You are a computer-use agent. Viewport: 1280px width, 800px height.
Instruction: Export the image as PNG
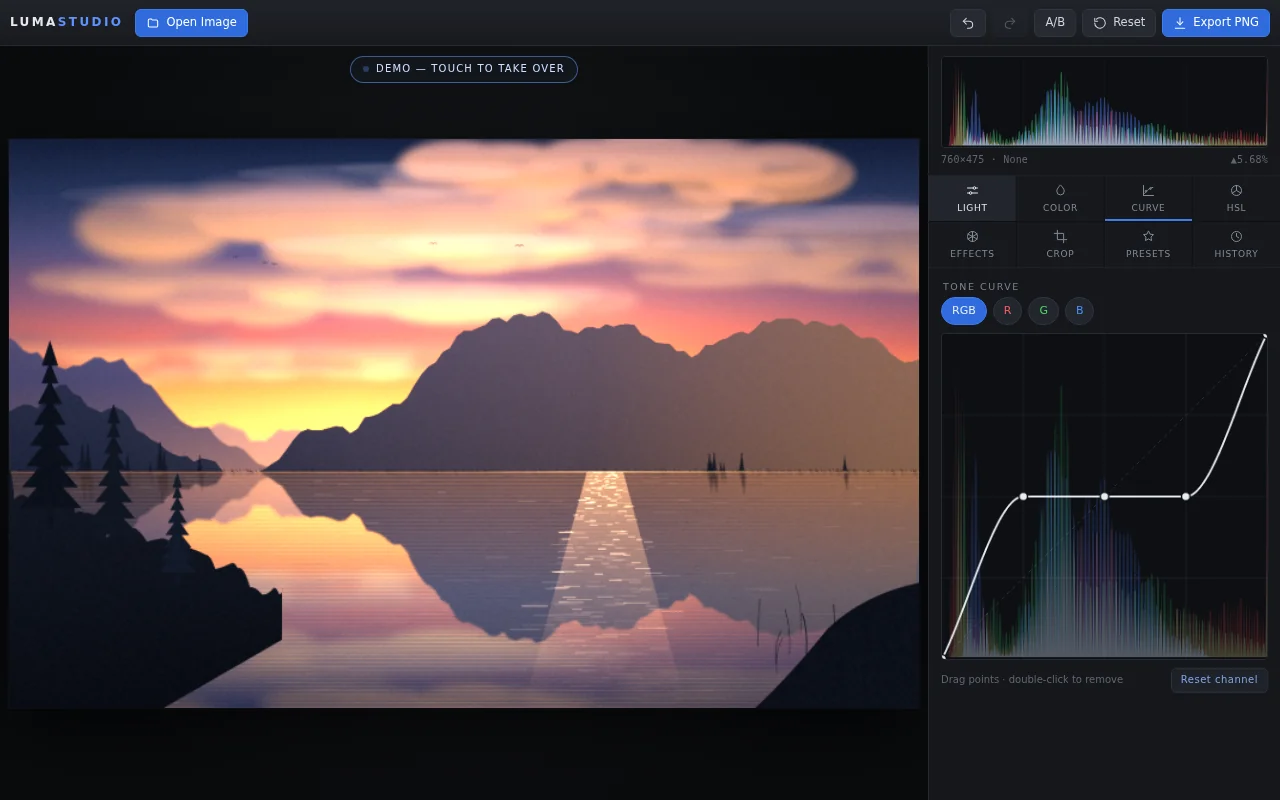coord(1215,23)
